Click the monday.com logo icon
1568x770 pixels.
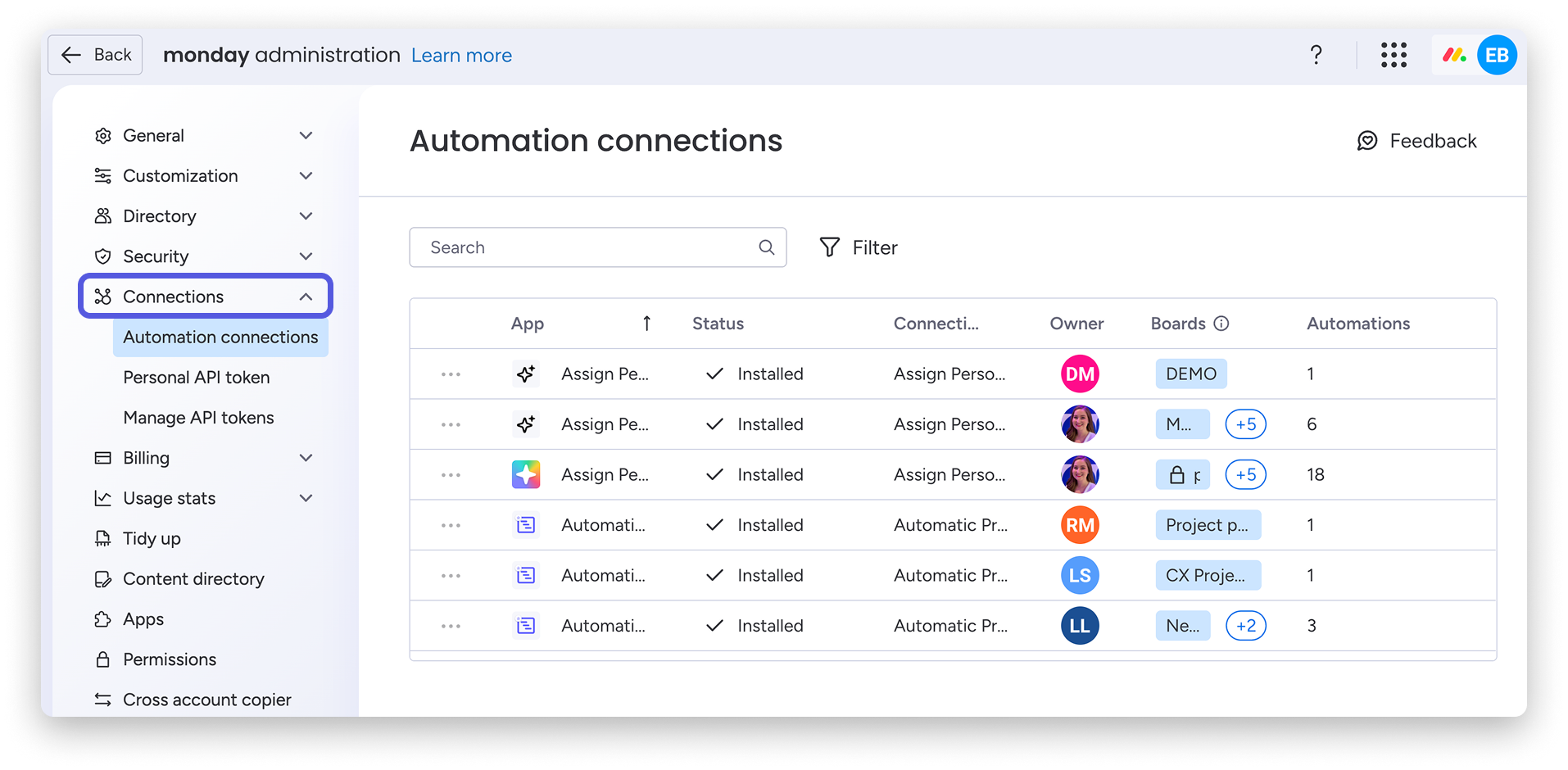click(1454, 55)
